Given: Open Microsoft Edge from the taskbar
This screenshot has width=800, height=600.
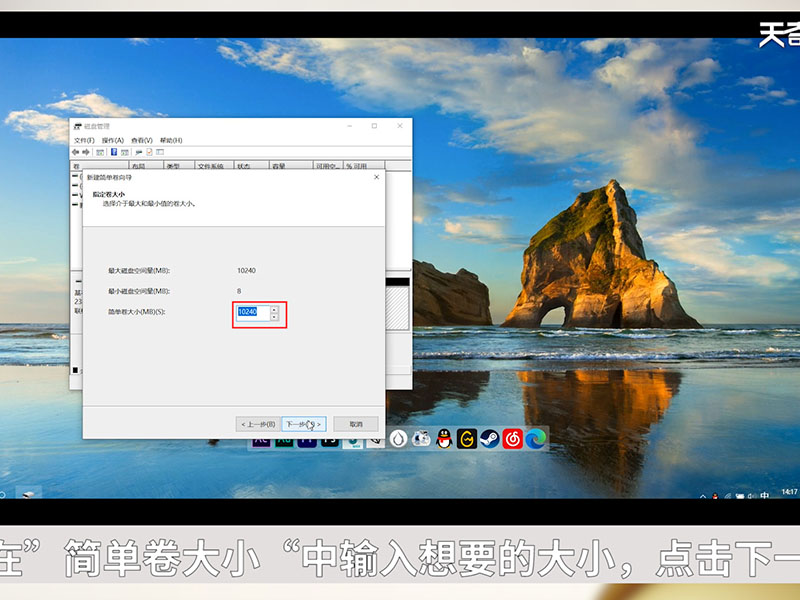Looking at the screenshot, I should 536,439.
